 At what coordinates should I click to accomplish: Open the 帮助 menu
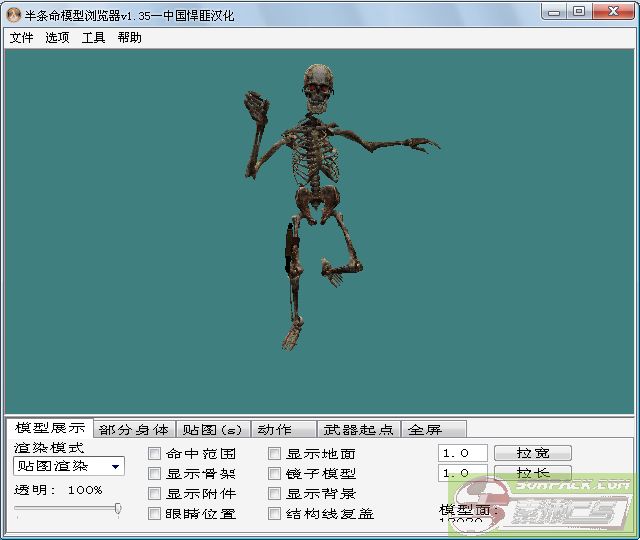point(129,38)
